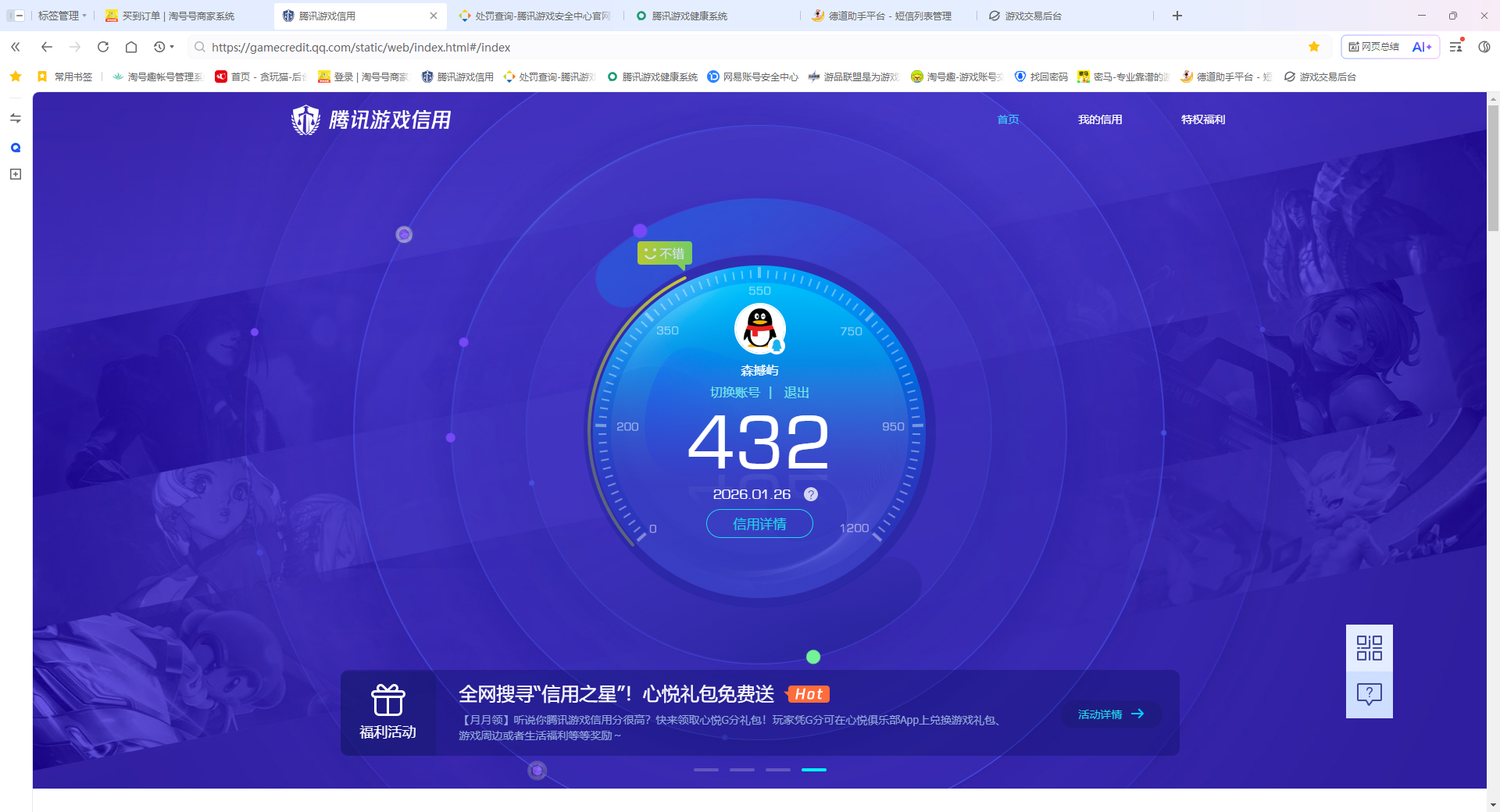This screenshot has height=812, width=1500.
Task: Expand the 标签管理 dropdown
Action: click(62, 15)
